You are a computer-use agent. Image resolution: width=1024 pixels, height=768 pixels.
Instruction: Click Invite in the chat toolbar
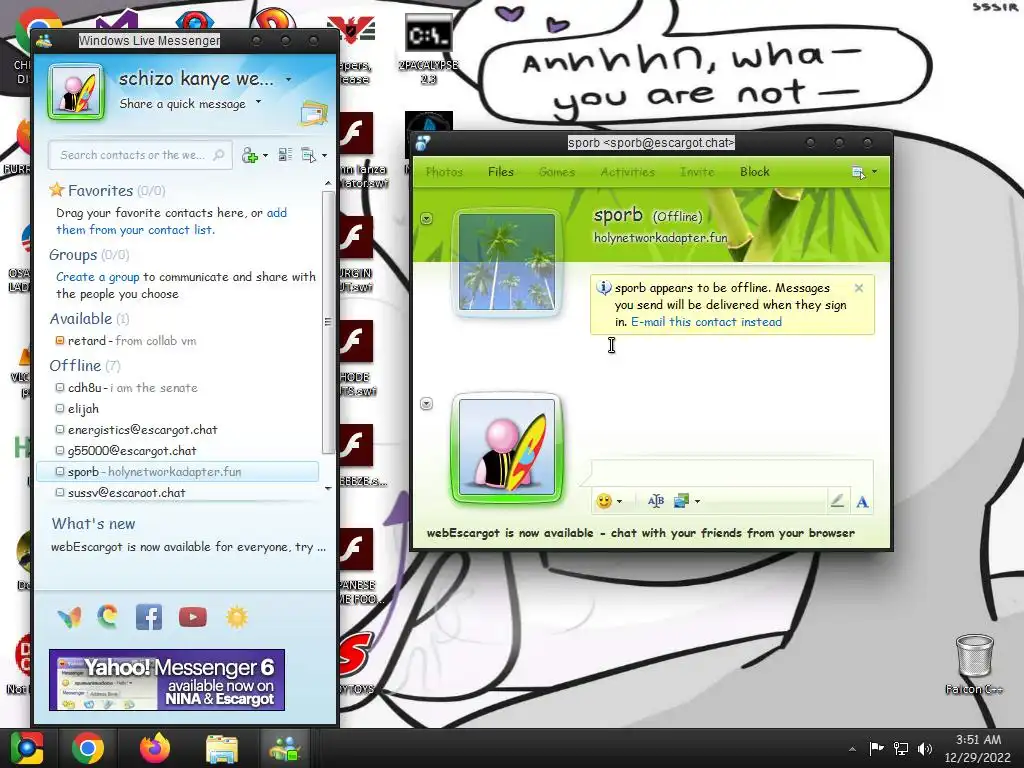click(x=697, y=172)
